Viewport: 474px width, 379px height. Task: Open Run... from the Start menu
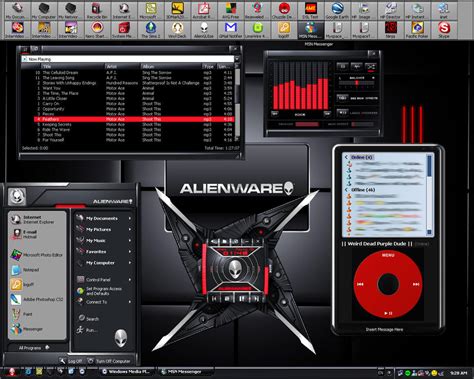[87, 330]
